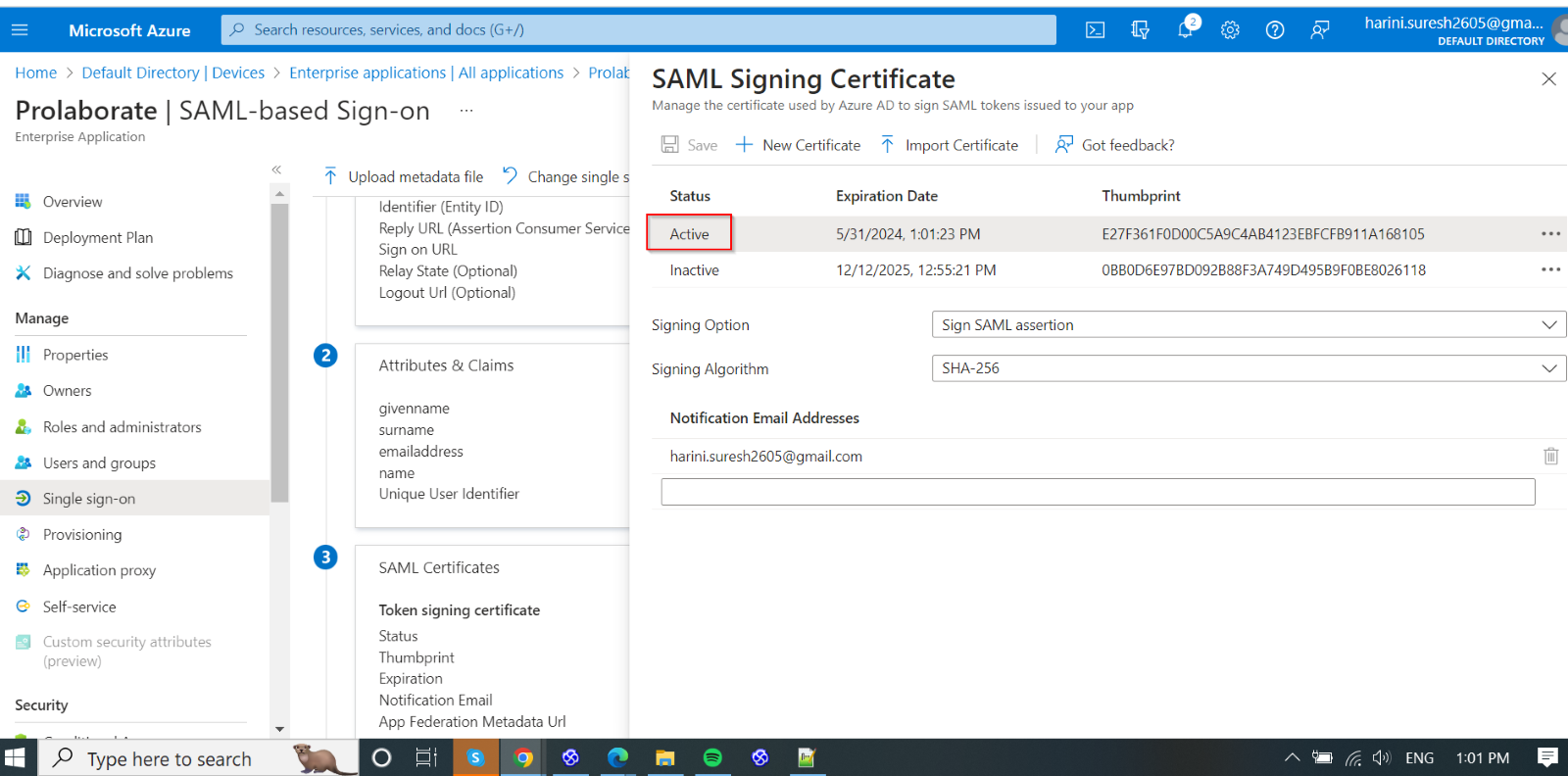Open Overview in the sidebar
The image size is (1568, 776).
(73, 202)
